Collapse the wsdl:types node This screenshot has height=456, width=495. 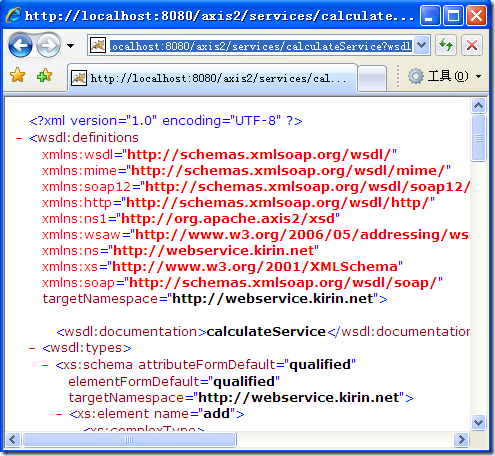click(32, 349)
